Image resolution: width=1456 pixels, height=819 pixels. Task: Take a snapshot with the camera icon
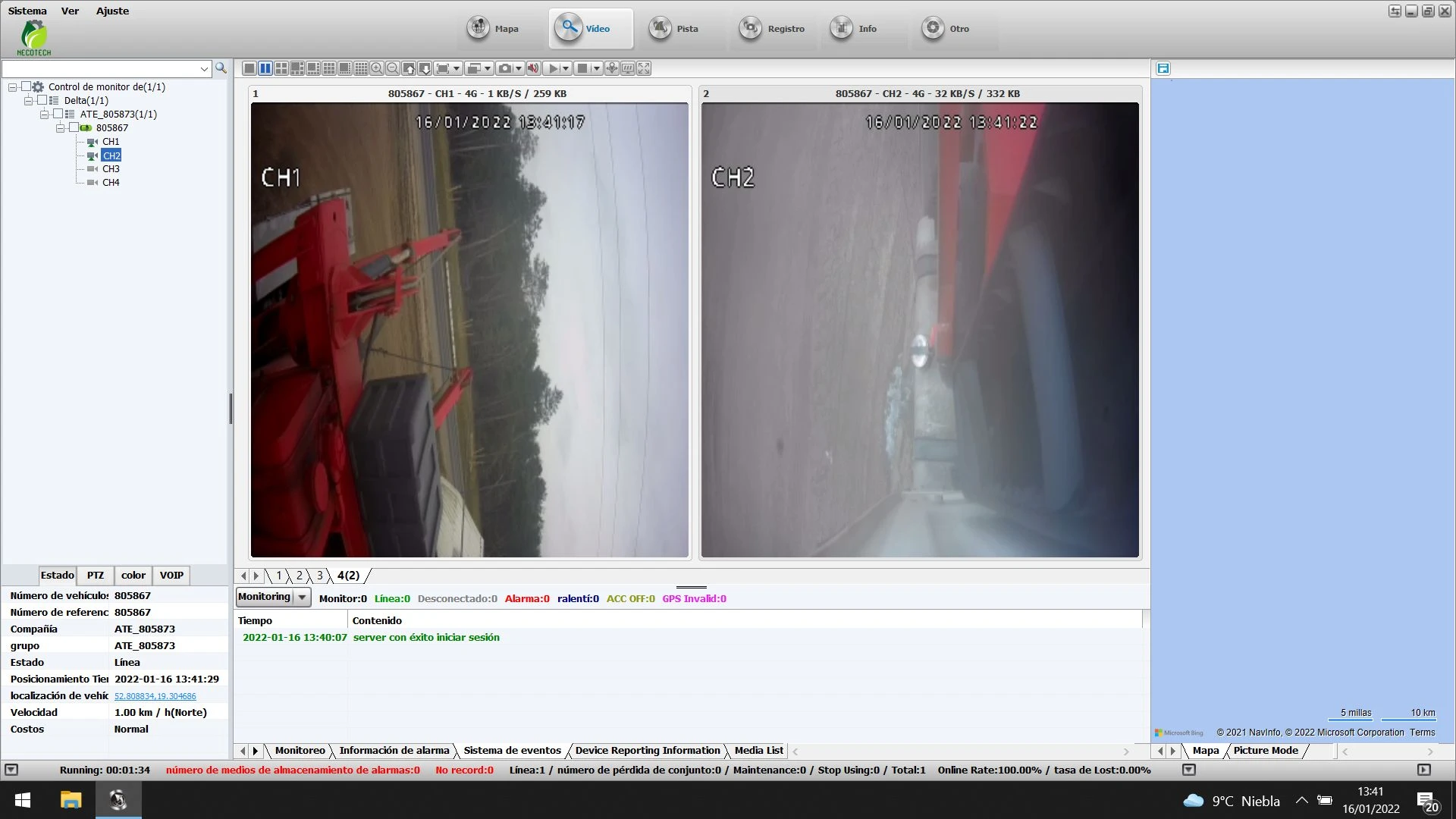coord(505,68)
